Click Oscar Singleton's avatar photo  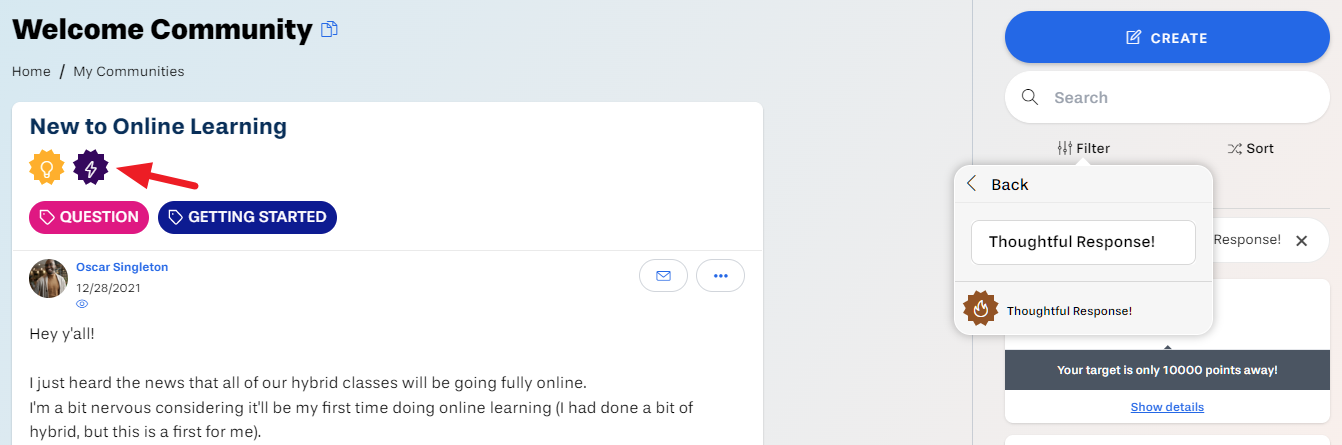pyautogui.click(x=49, y=279)
